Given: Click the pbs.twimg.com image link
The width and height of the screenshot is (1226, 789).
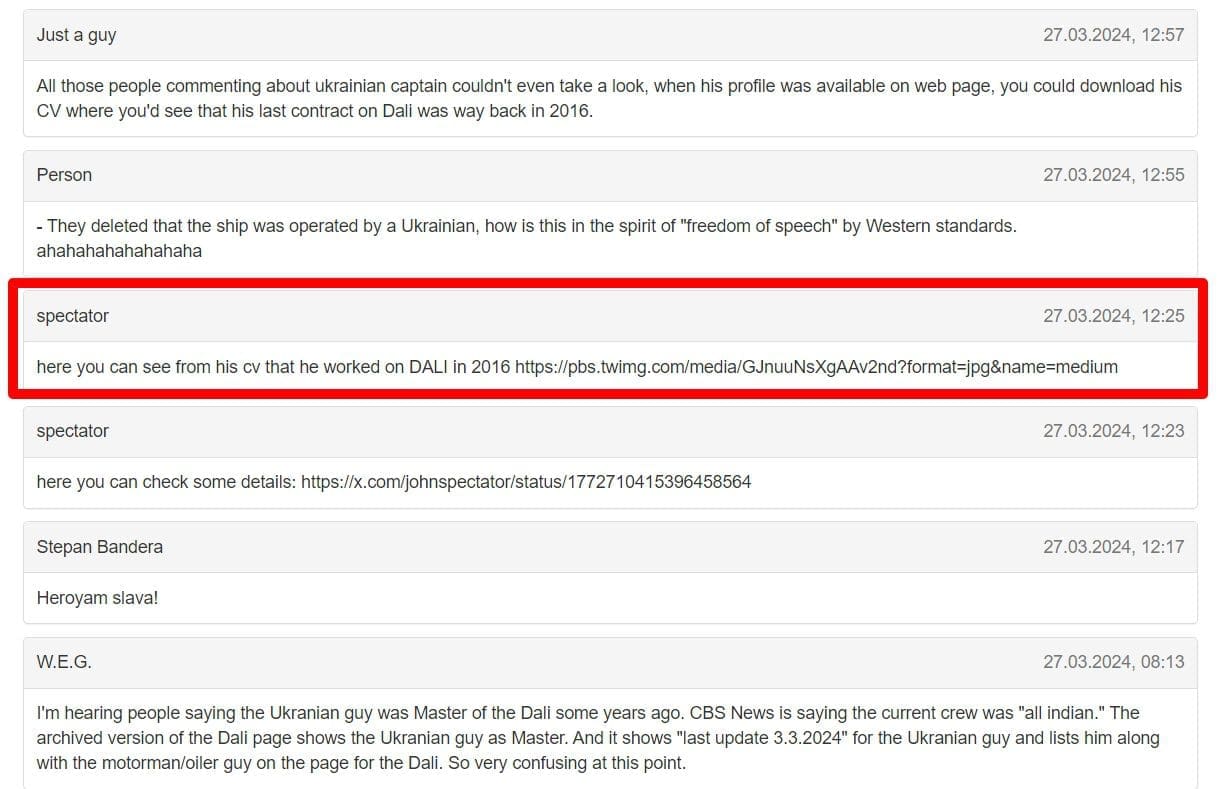Looking at the screenshot, I should click(816, 367).
